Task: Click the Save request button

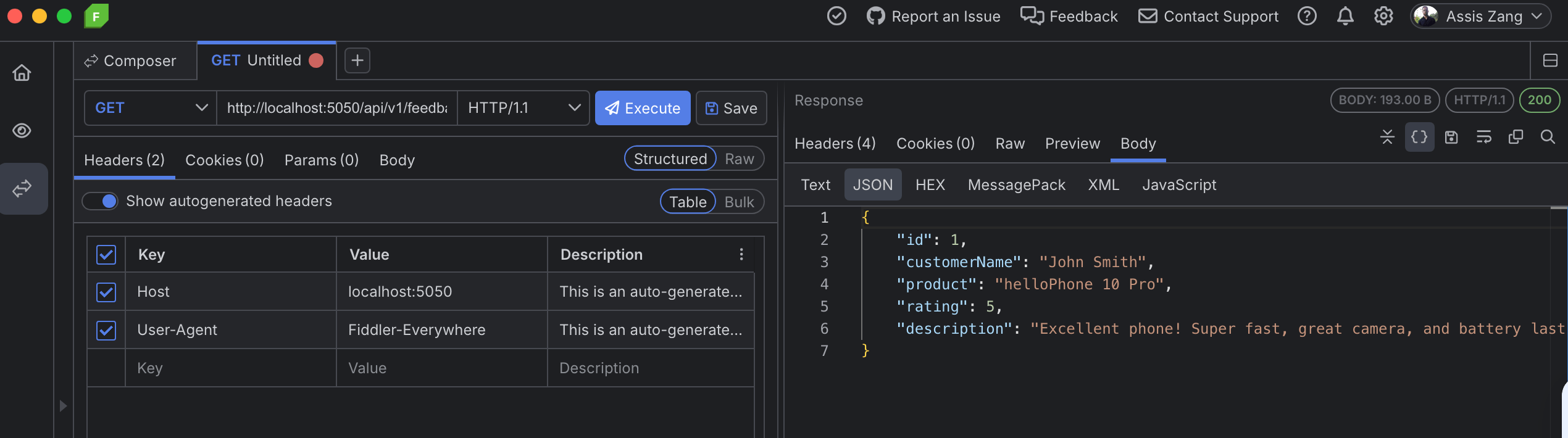Action: point(731,108)
